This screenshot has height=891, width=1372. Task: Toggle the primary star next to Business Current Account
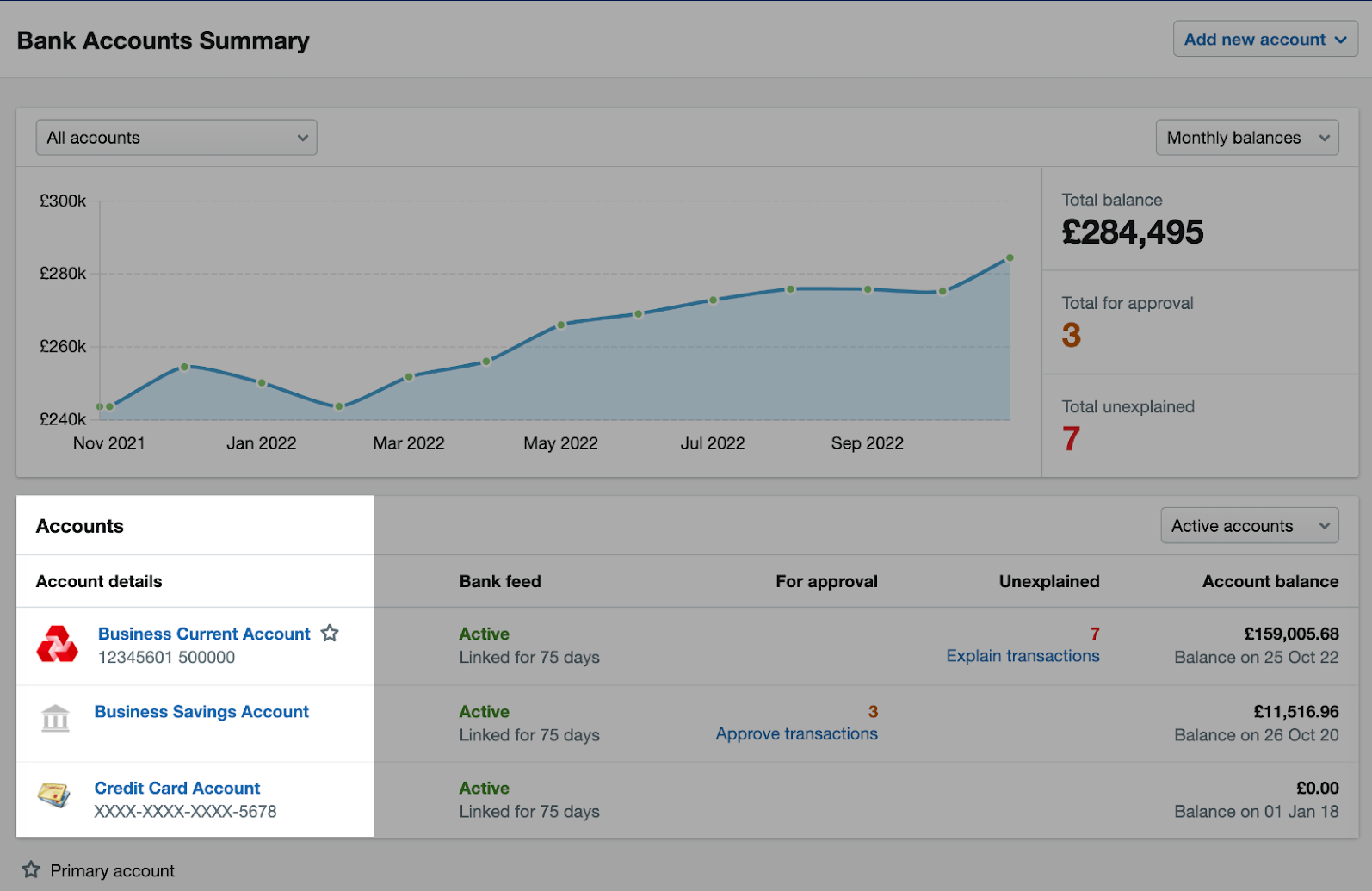[x=330, y=634]
